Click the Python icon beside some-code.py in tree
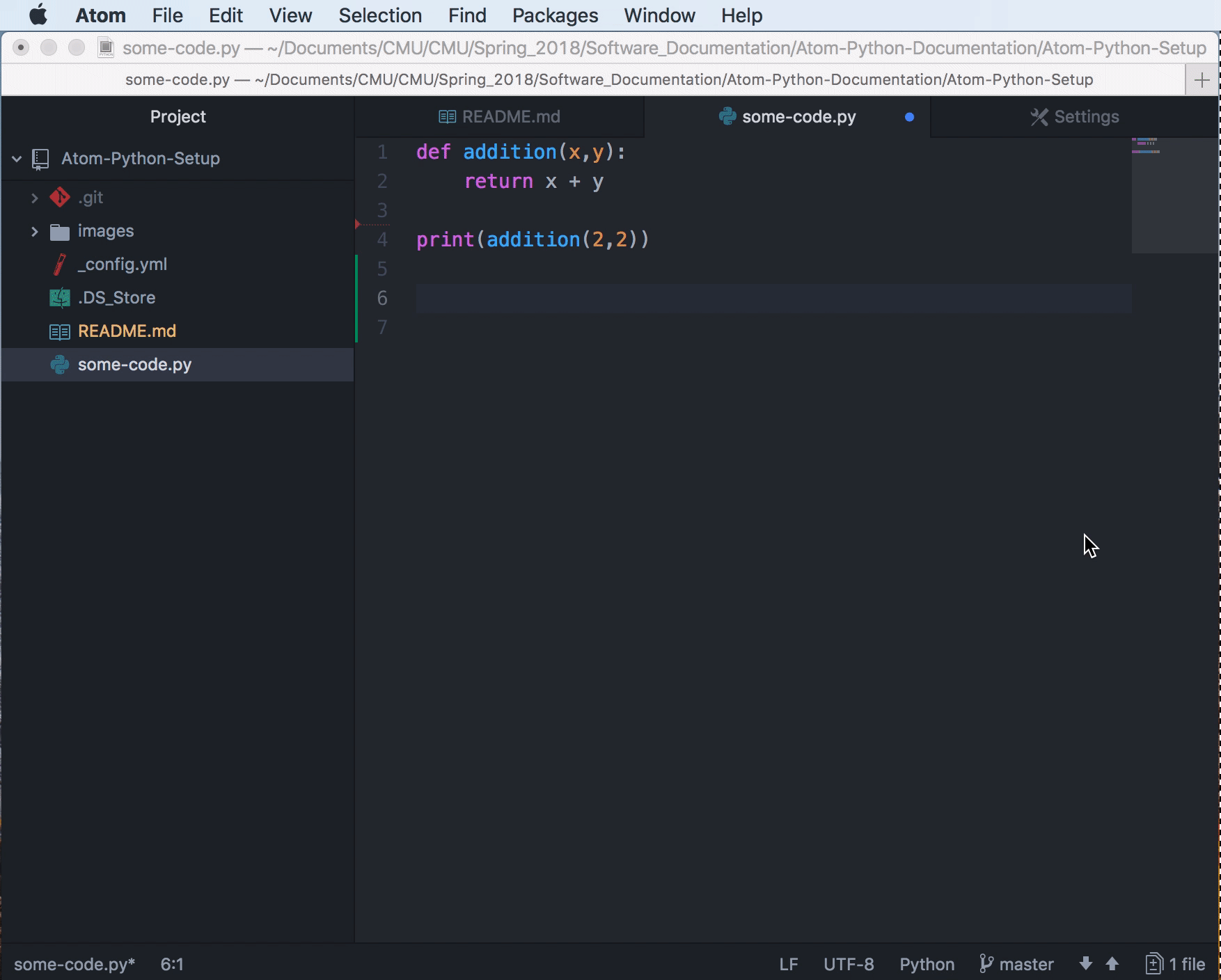 [x=60, y=365]
